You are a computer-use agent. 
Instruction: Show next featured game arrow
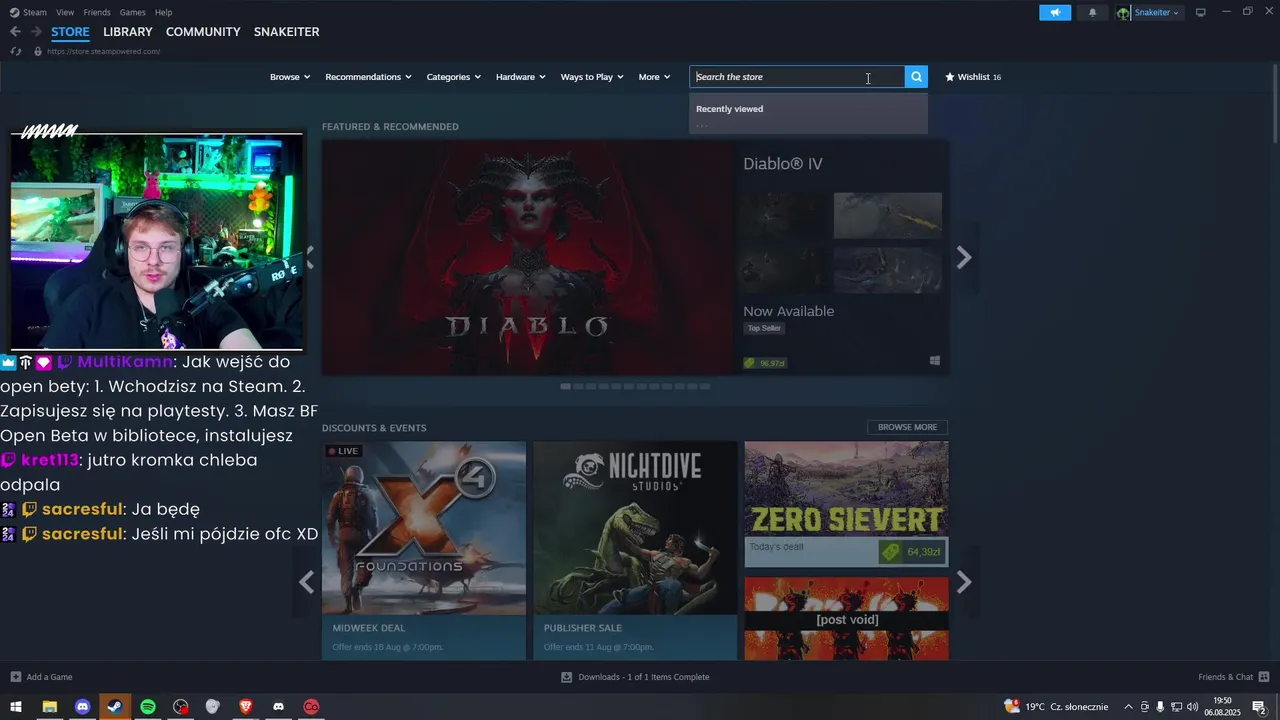(x=964, y=258)
